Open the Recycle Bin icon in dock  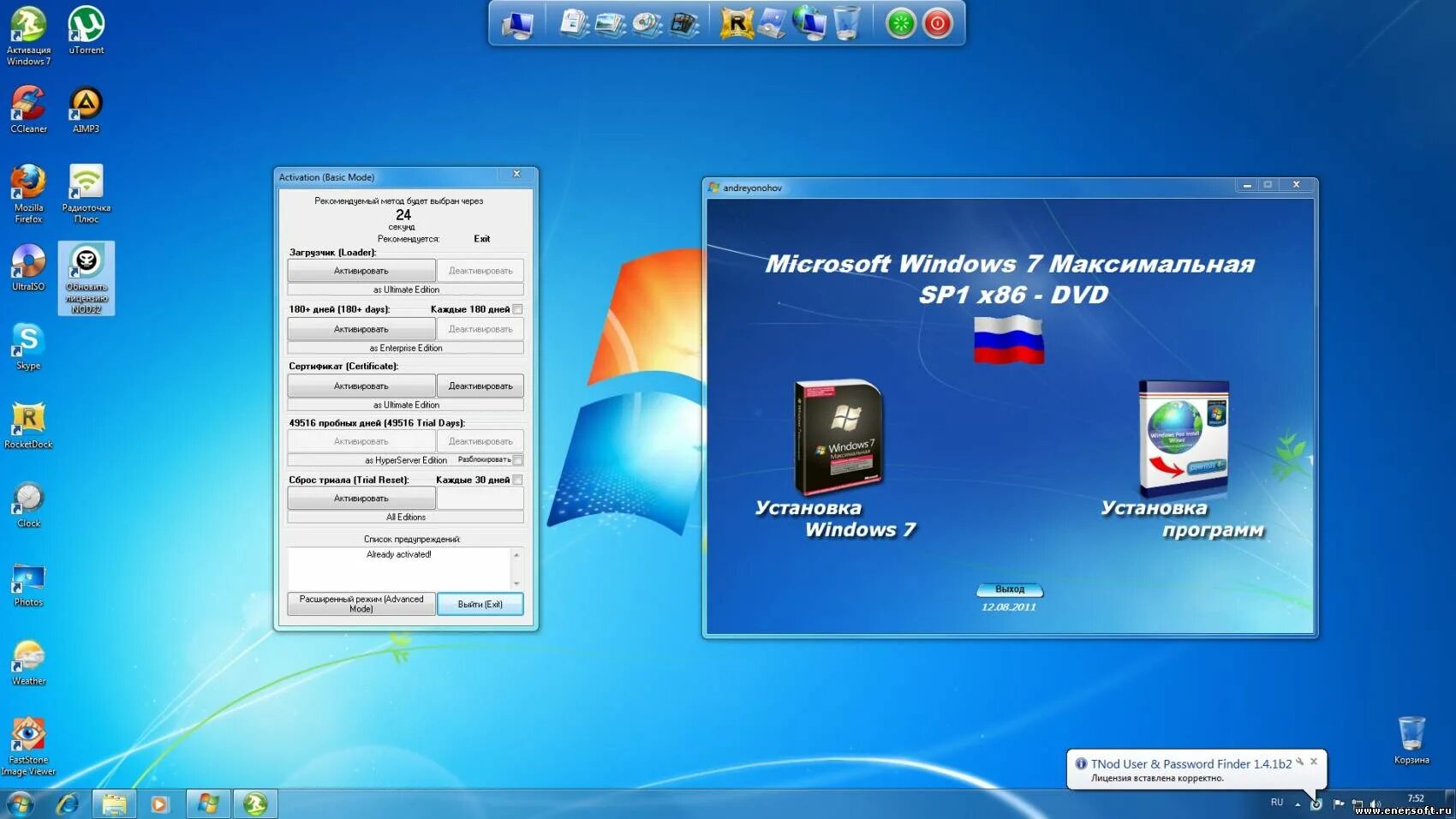pos(846,23)
